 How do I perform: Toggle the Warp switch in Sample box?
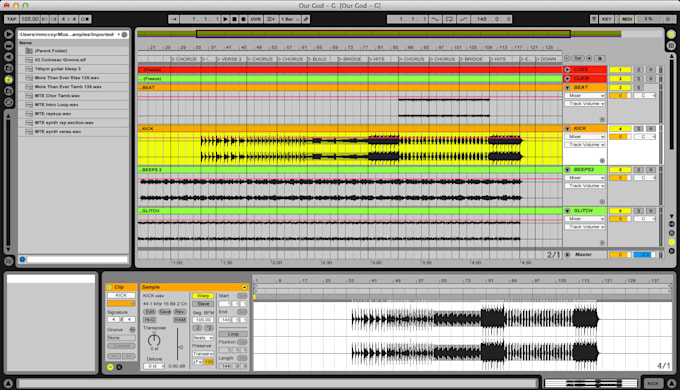tap(203, 296)
